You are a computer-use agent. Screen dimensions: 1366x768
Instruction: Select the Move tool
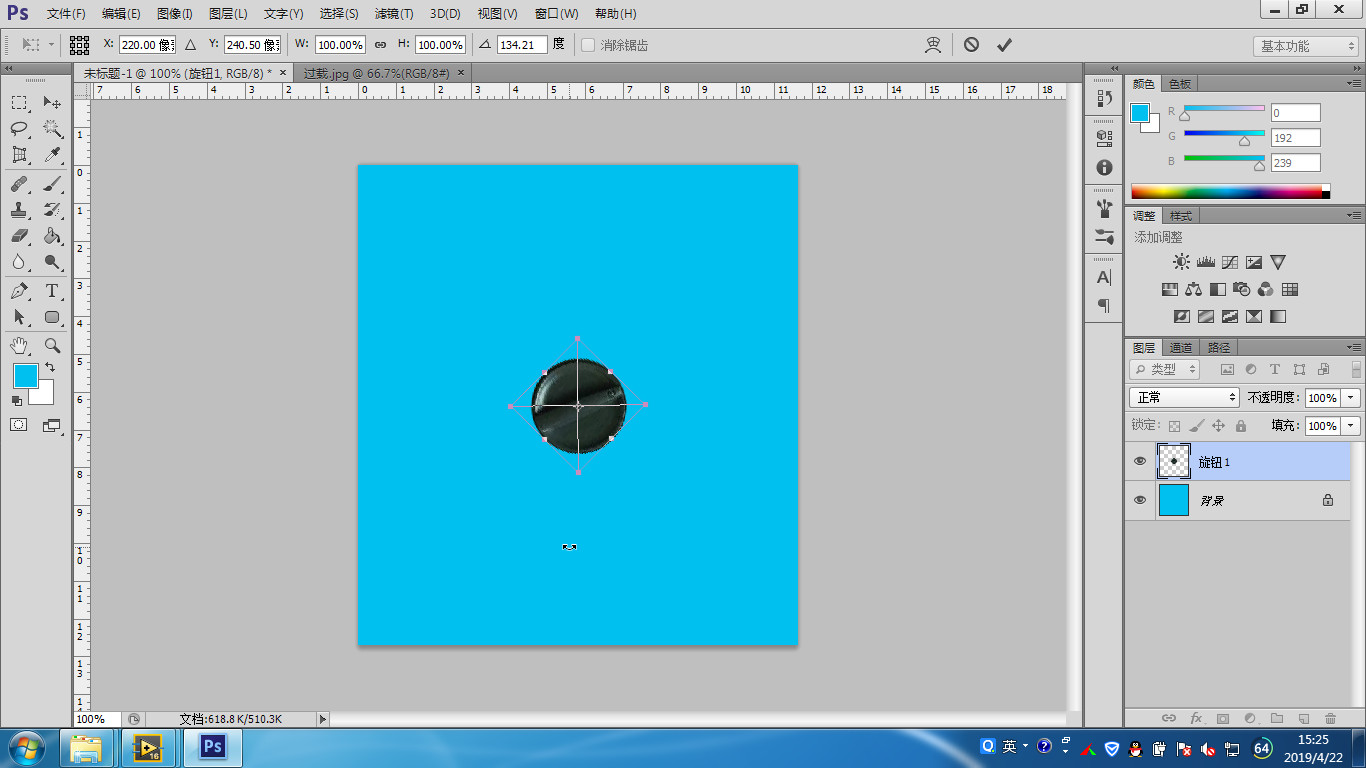(52, 102)
